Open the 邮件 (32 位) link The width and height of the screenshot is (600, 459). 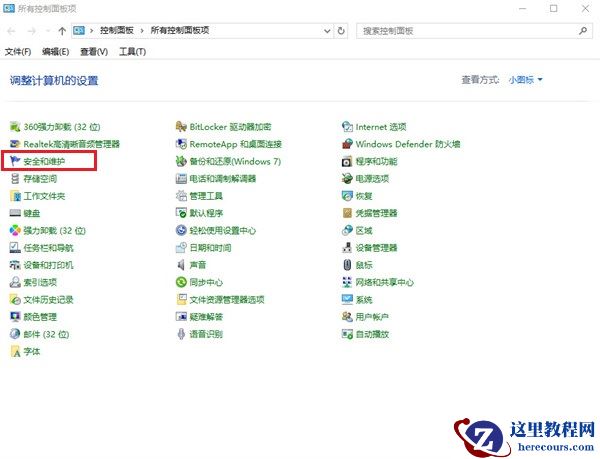[x=46, y=334]
